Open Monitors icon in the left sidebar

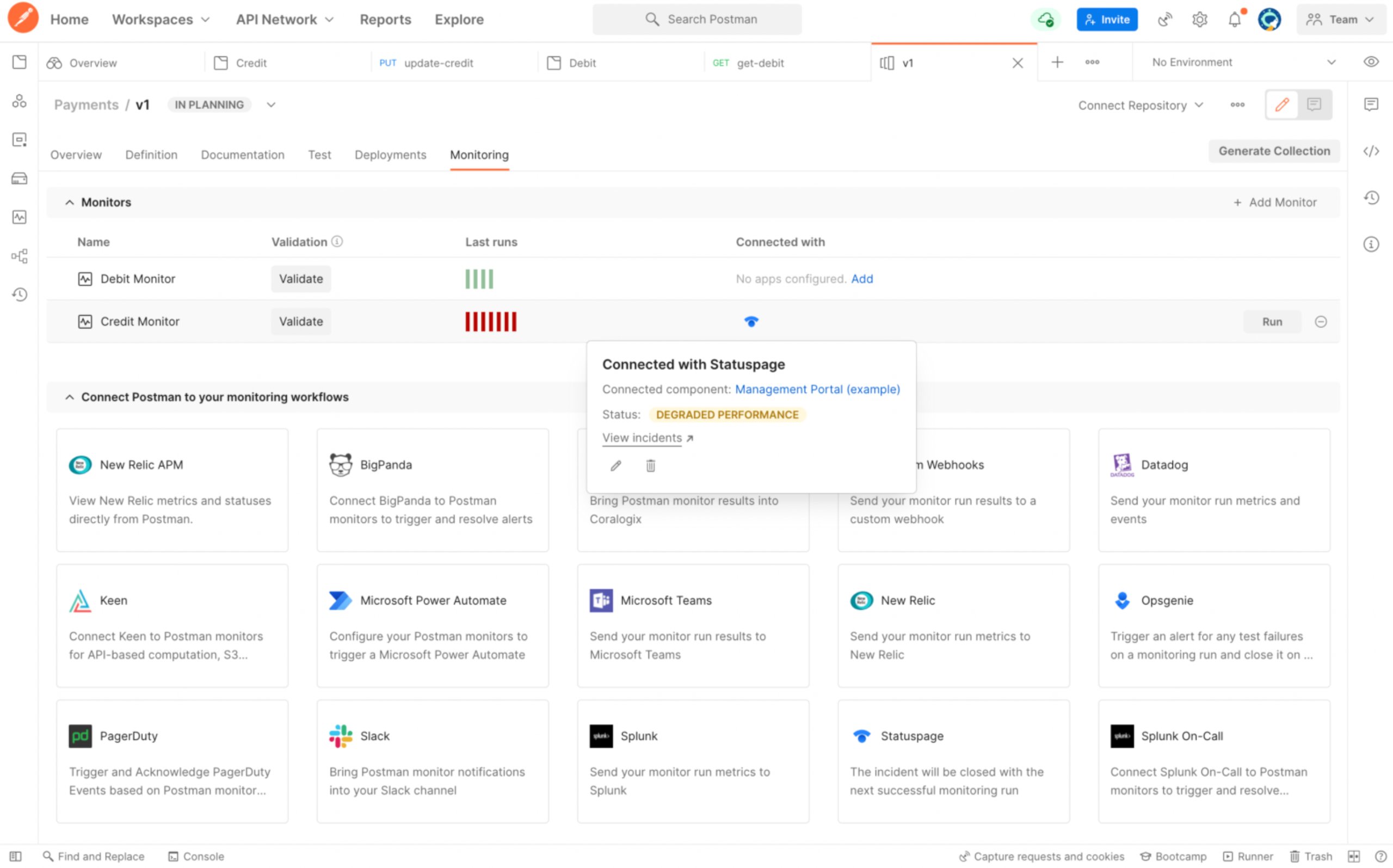20,217
